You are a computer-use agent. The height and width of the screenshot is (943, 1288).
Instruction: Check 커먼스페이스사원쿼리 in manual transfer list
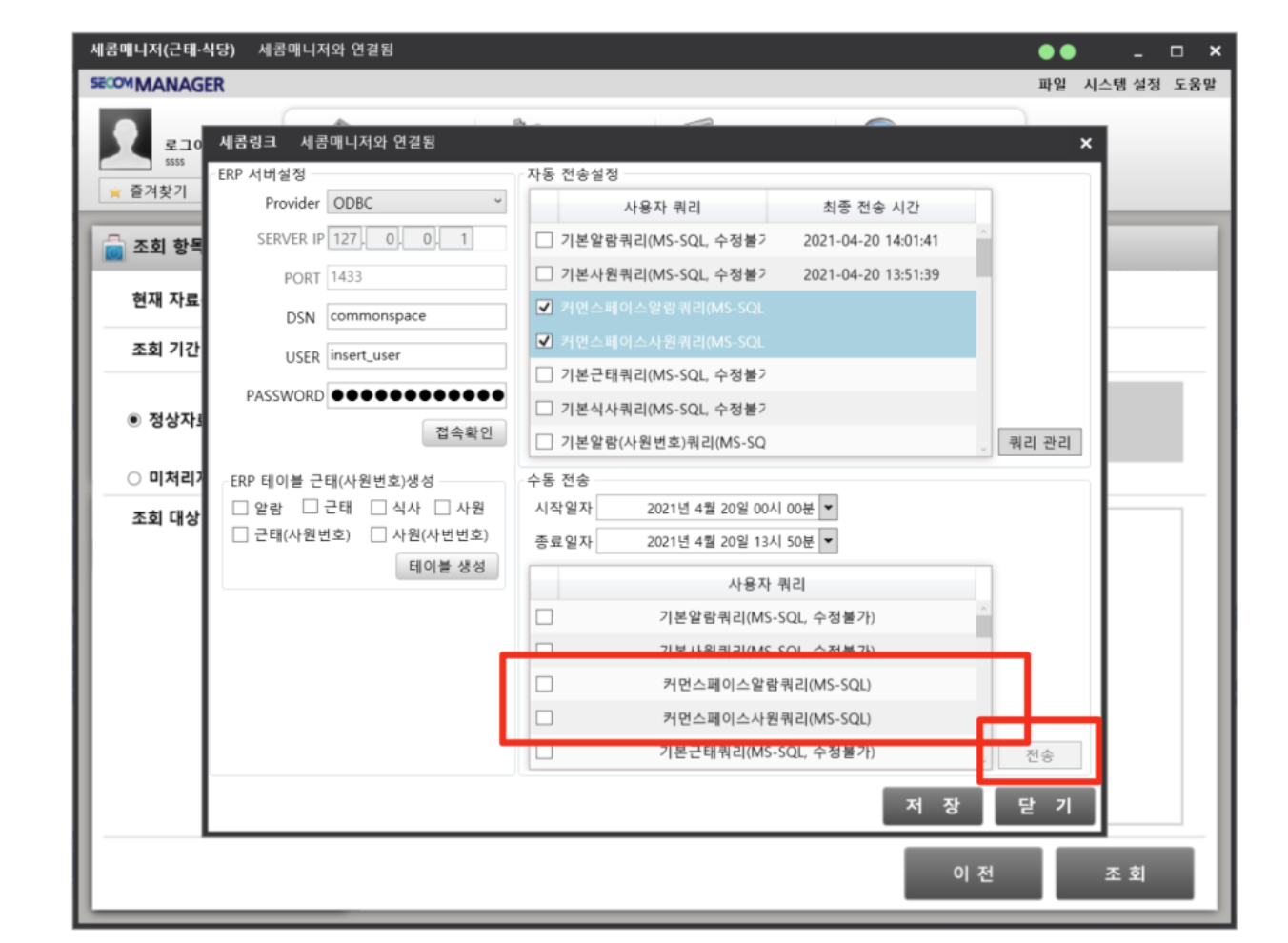(x=545, y=718)
